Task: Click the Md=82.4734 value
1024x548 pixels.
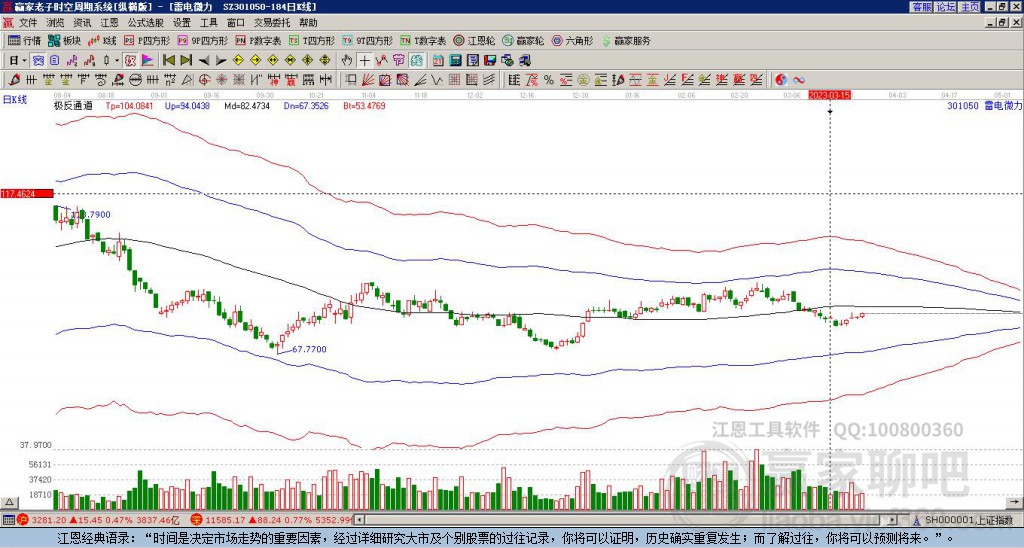Action: point(247,105)
